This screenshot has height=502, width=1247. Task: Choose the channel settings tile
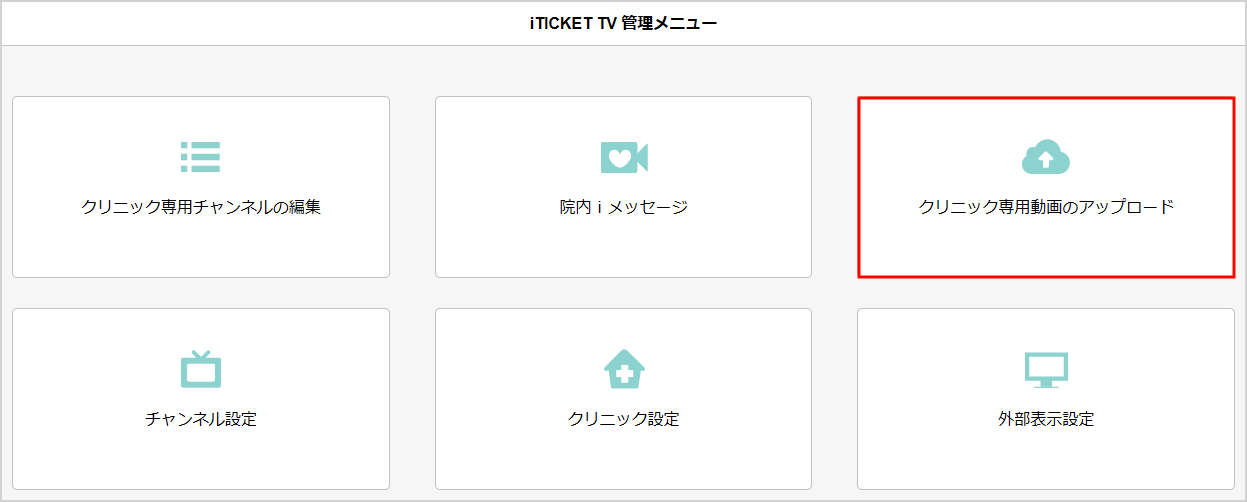pyautogui.click(x=201, y=399)
